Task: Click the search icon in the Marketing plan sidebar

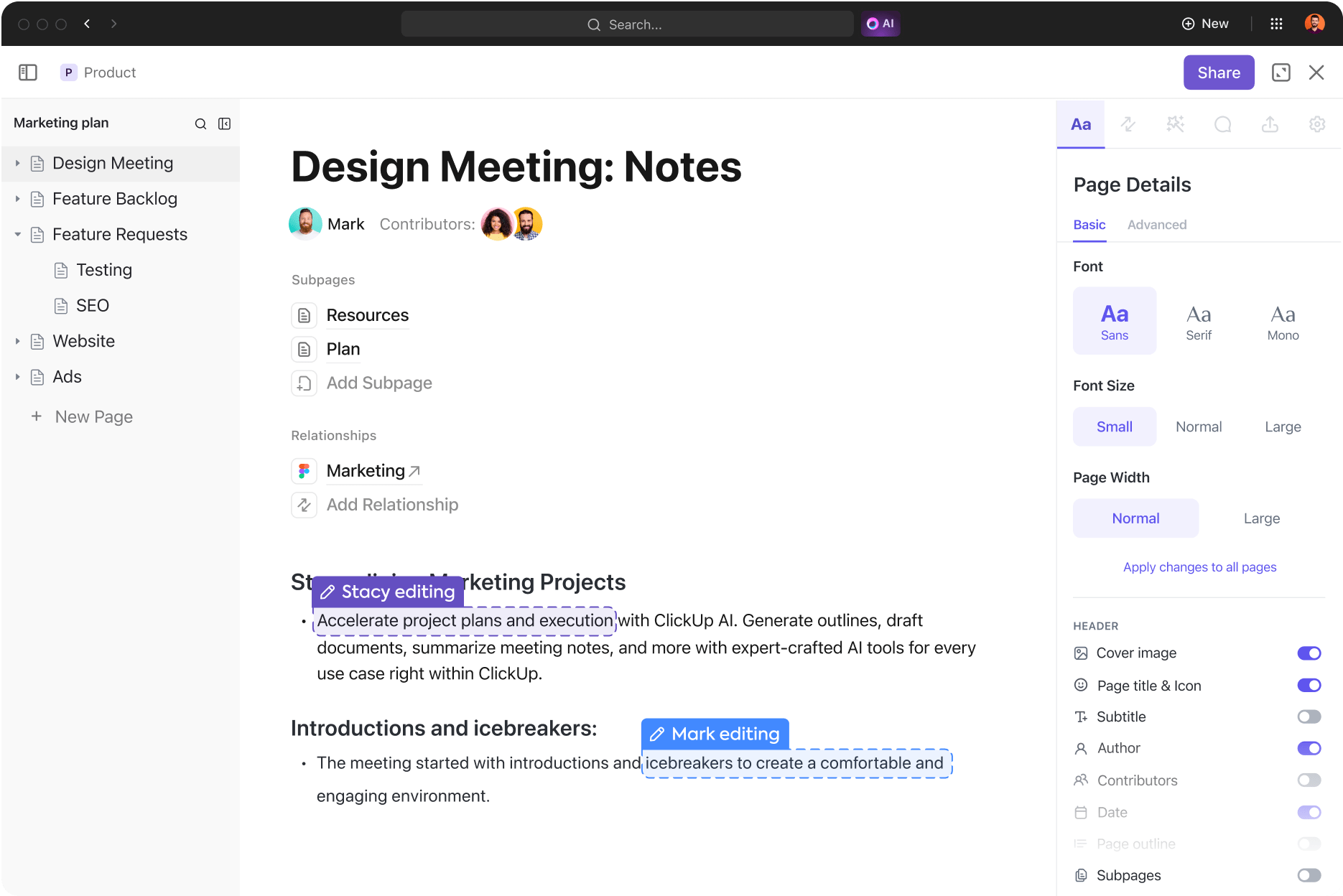Action: tap(200, 123)
